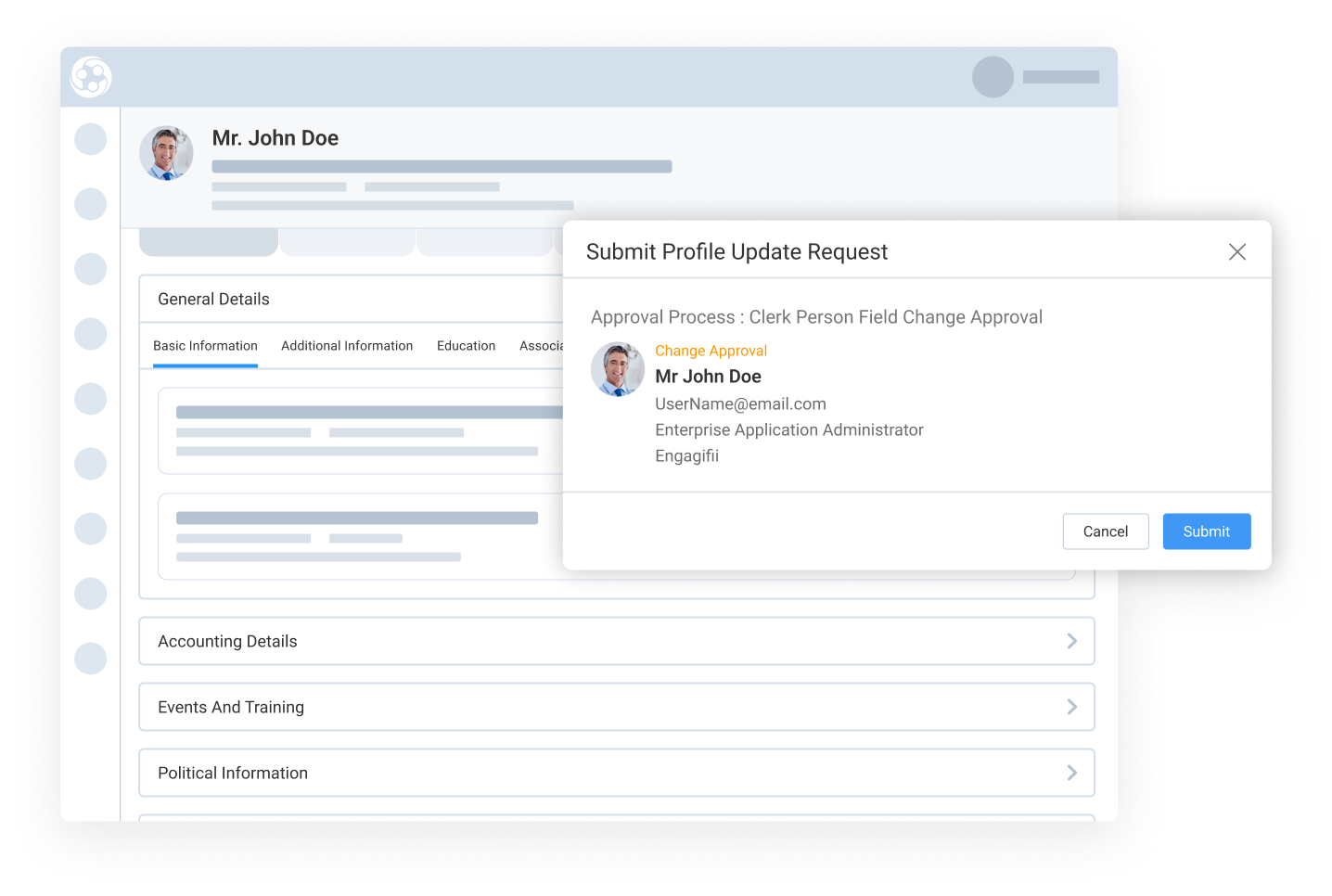The image size is (1332, 896).
Task: Select the Basic Information tab
Action: [x=205, y=346]
